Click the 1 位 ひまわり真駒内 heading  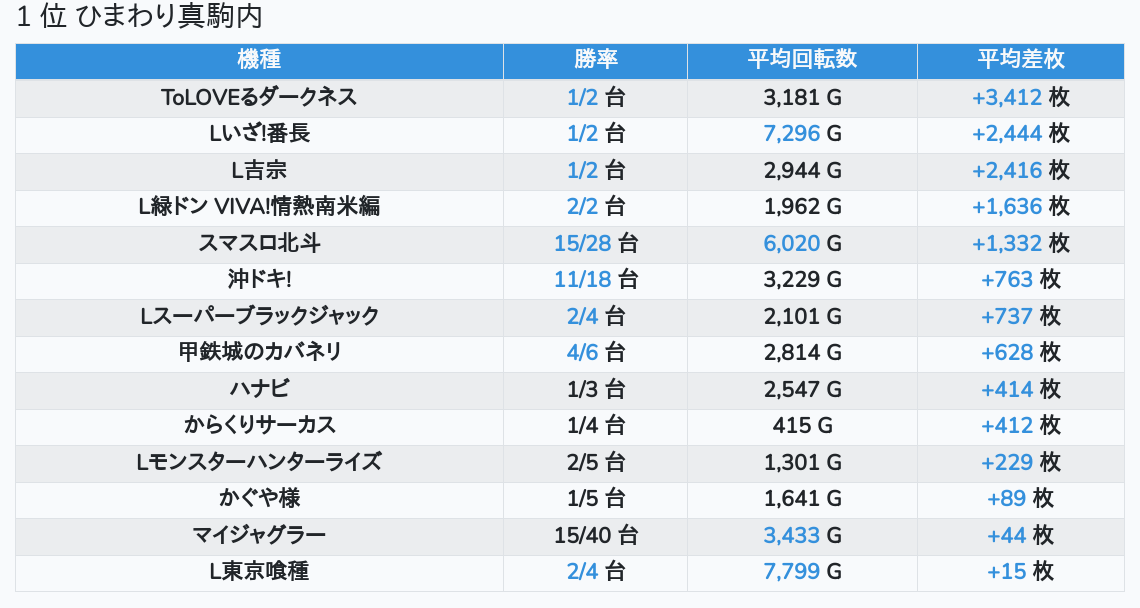pyautogui.click(x=139, y=16)
